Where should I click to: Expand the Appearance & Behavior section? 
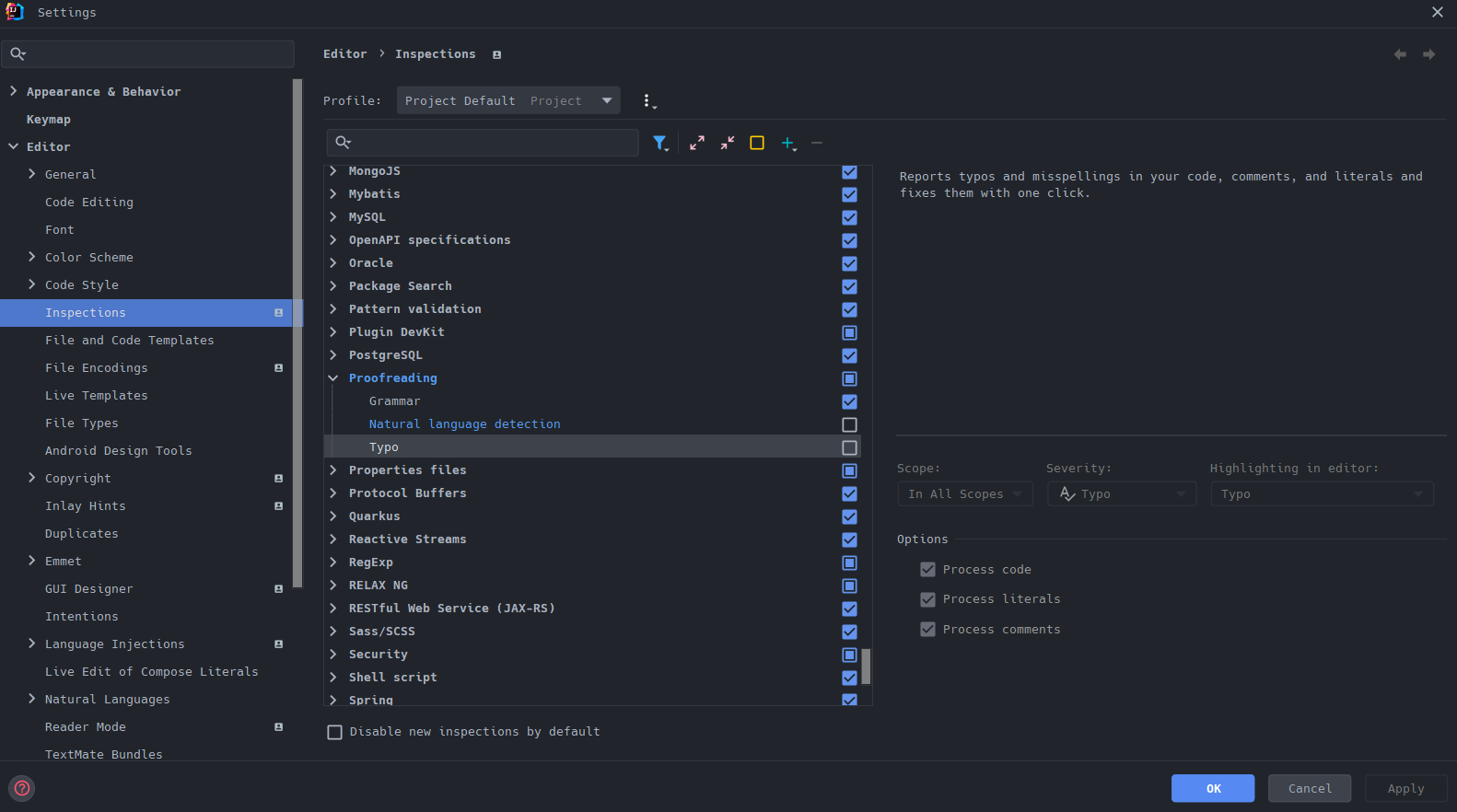pos(13,91)
